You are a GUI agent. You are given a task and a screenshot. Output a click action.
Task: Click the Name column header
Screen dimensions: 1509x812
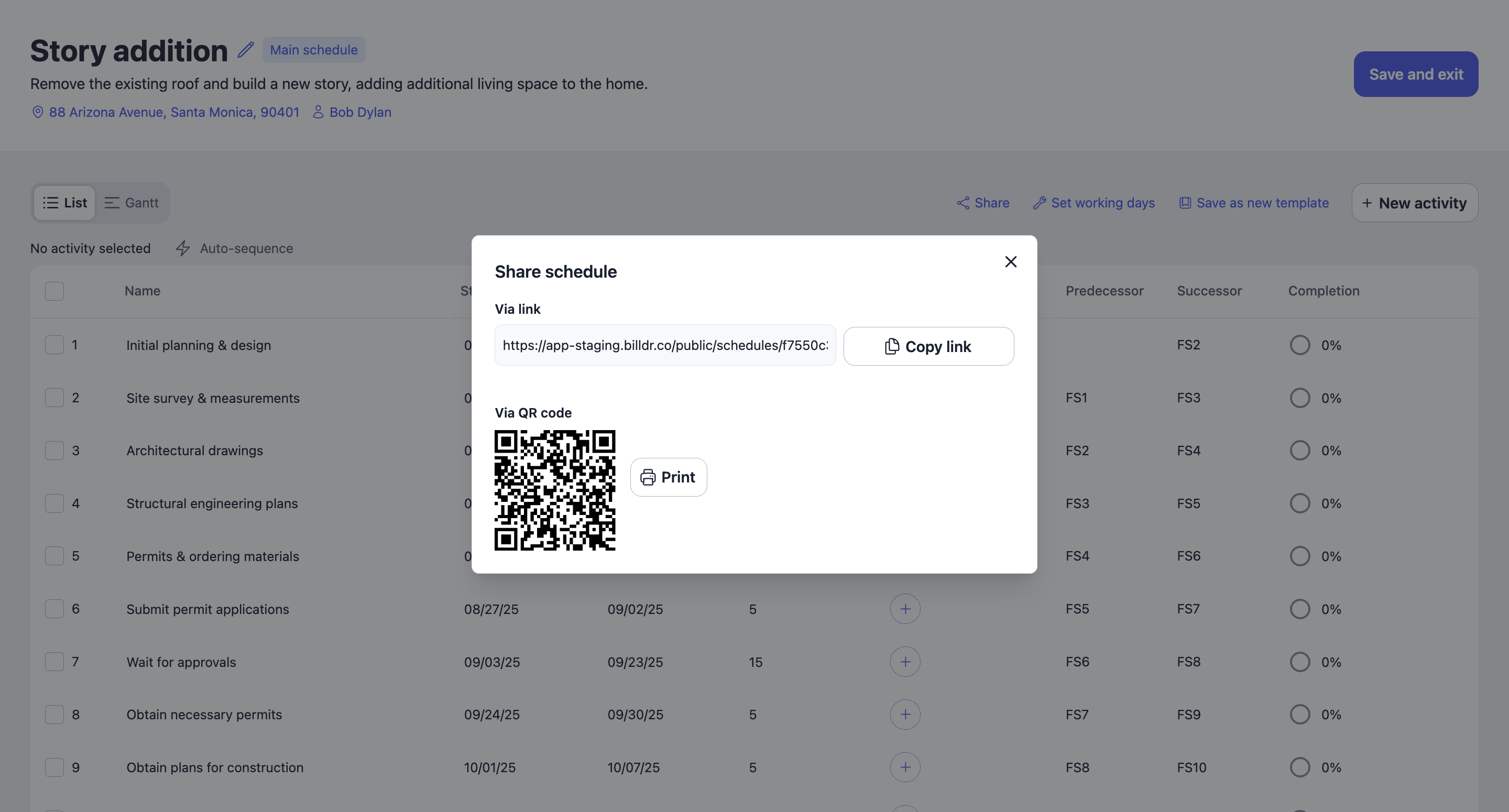click(x=143, y=291)
